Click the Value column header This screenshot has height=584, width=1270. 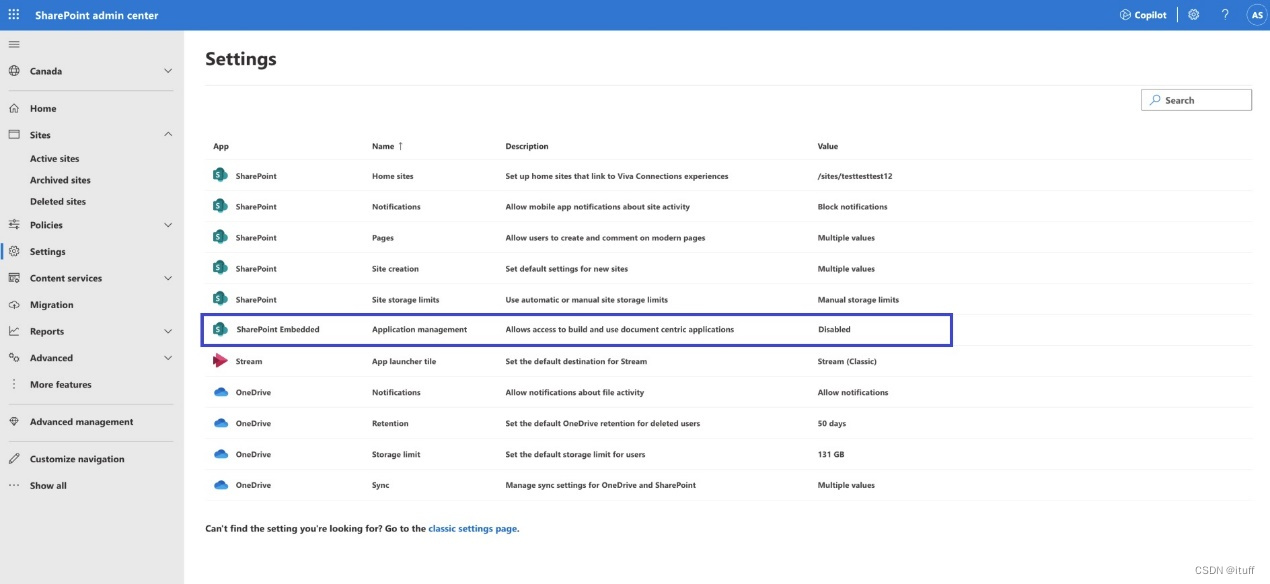828,146
